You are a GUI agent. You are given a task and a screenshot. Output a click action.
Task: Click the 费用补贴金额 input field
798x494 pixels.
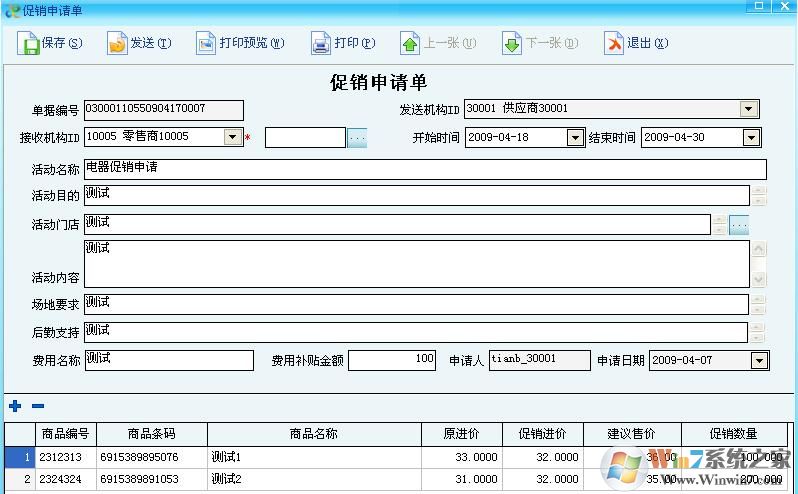392,360
